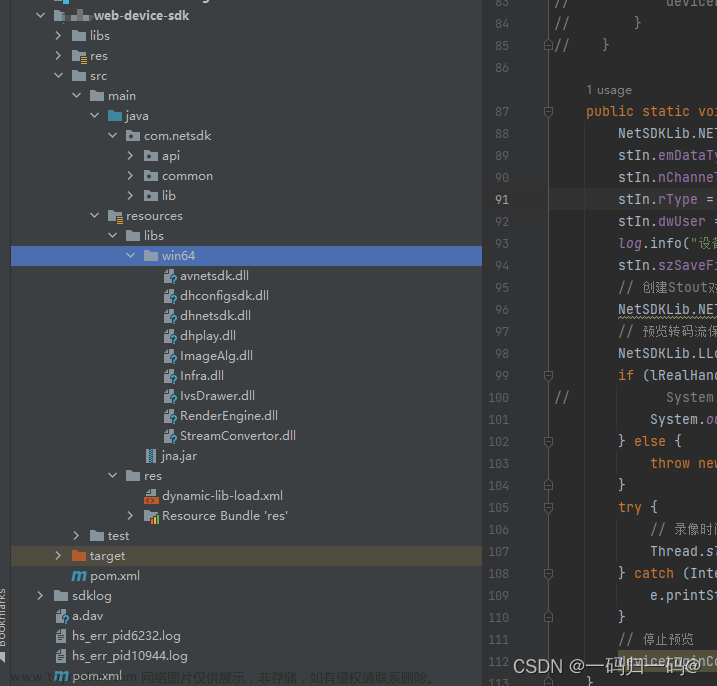Click the hs_err_pid10944.log file icon

click(x=61, y=656)
